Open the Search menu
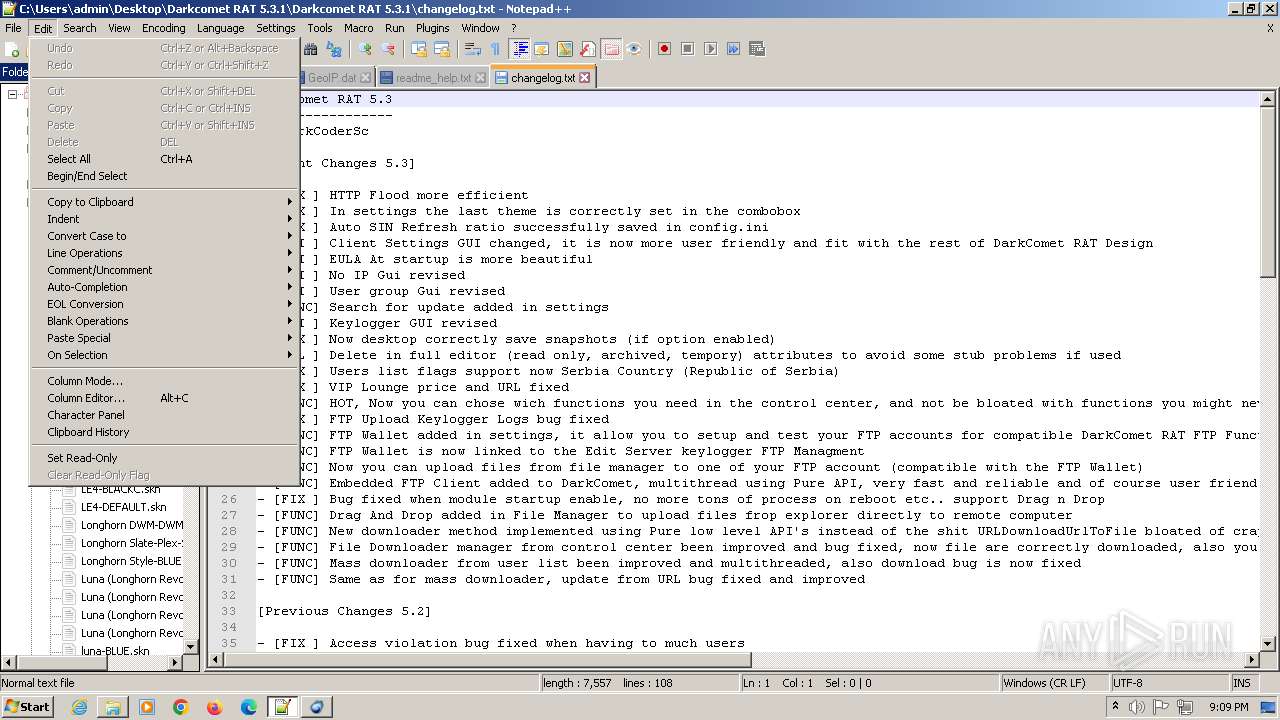Screen dimensions: 1280x720 pos(80,28)
